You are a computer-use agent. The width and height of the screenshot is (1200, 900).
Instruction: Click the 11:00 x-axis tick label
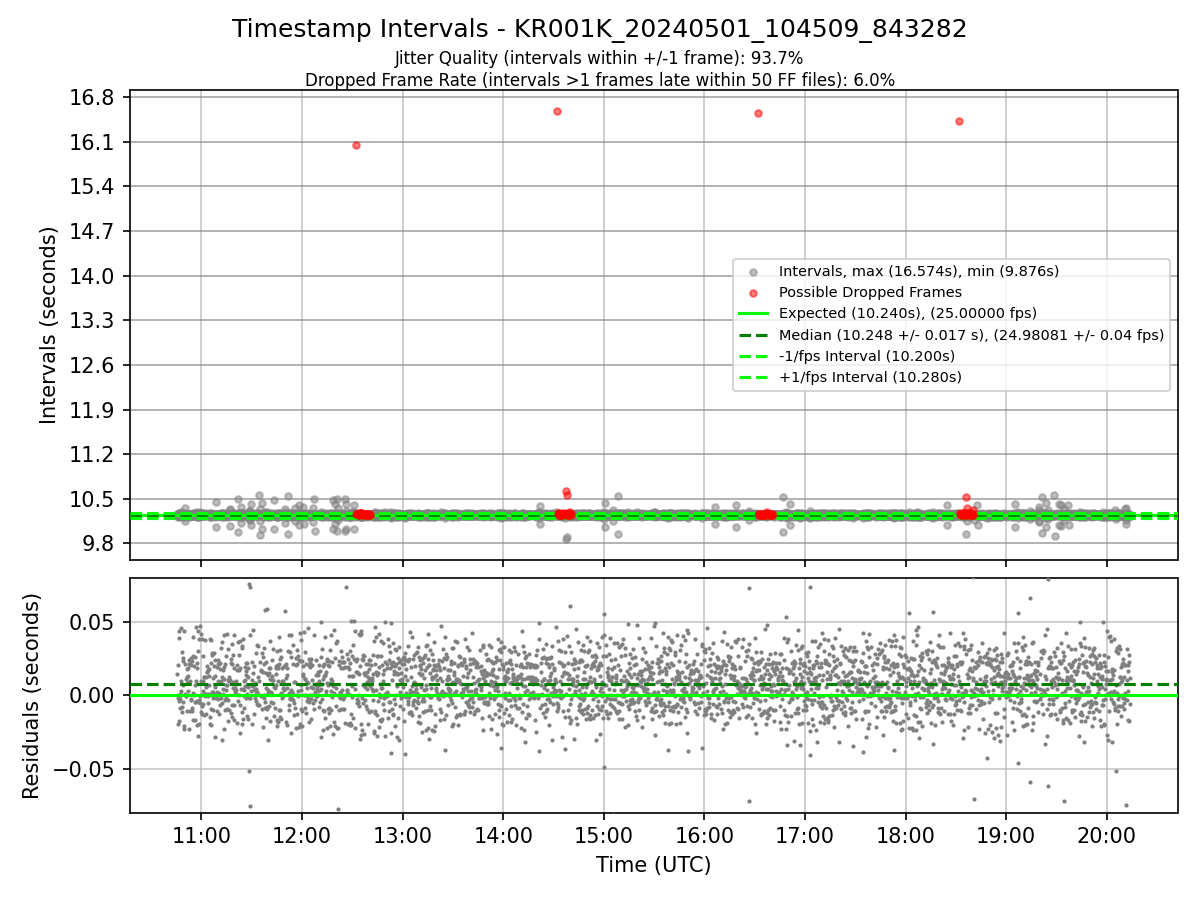201,835
